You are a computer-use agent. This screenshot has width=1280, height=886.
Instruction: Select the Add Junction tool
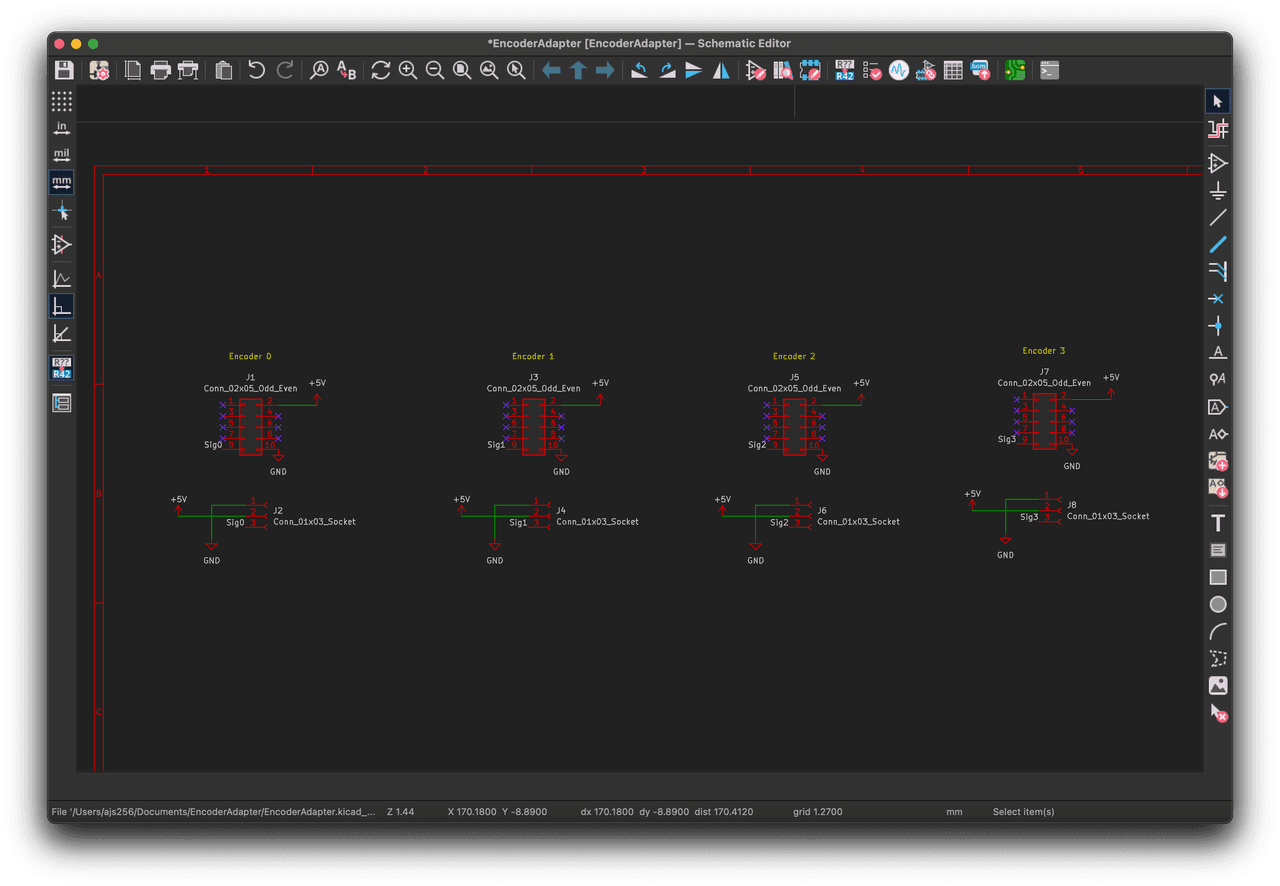pyautogui.click(x=1217, y=326)
